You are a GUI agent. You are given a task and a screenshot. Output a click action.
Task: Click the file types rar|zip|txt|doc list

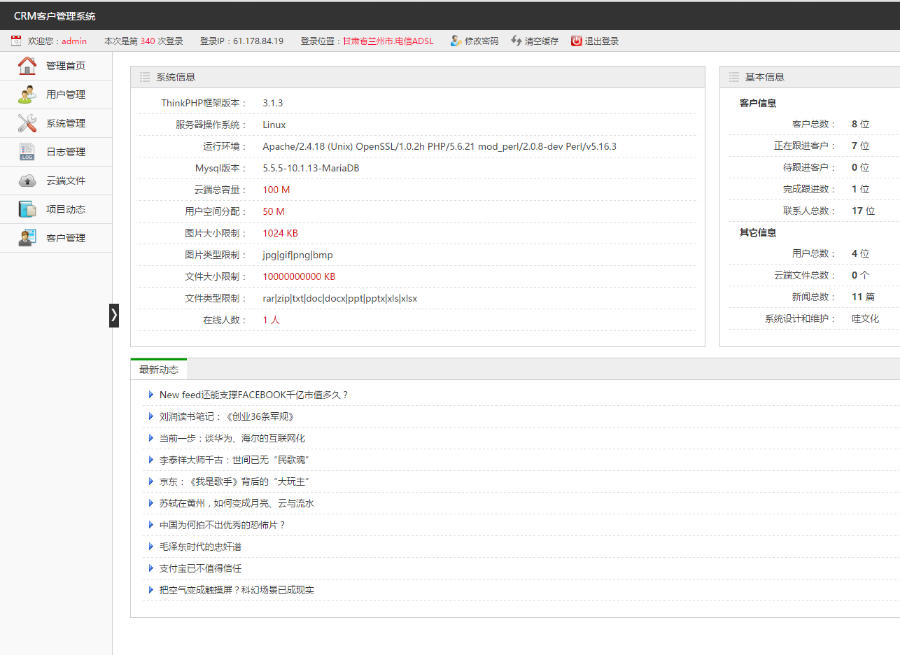340,299
